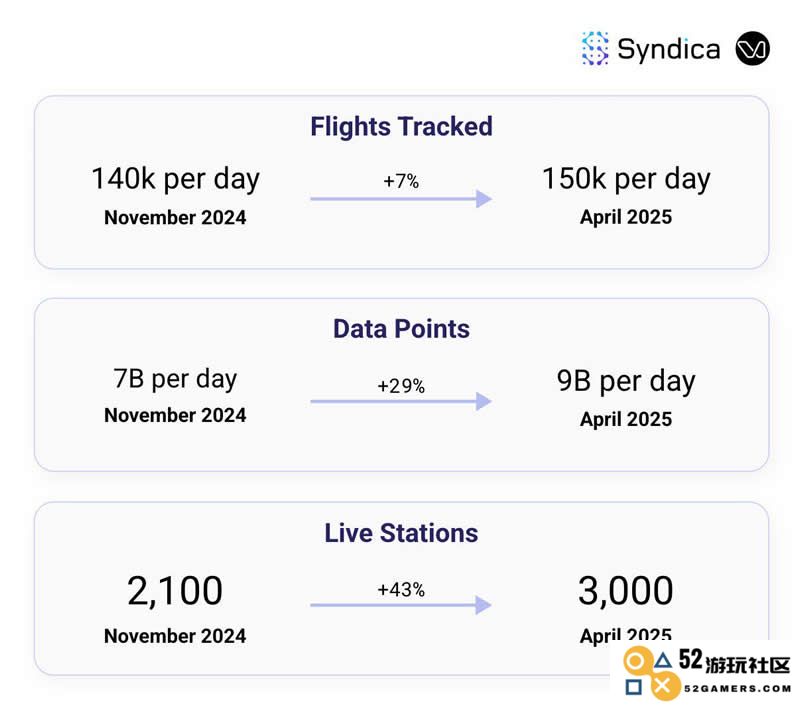Click the 52 gamers watermark logo
The height and width of the screenshot is (706, 800).
point(706,671)
